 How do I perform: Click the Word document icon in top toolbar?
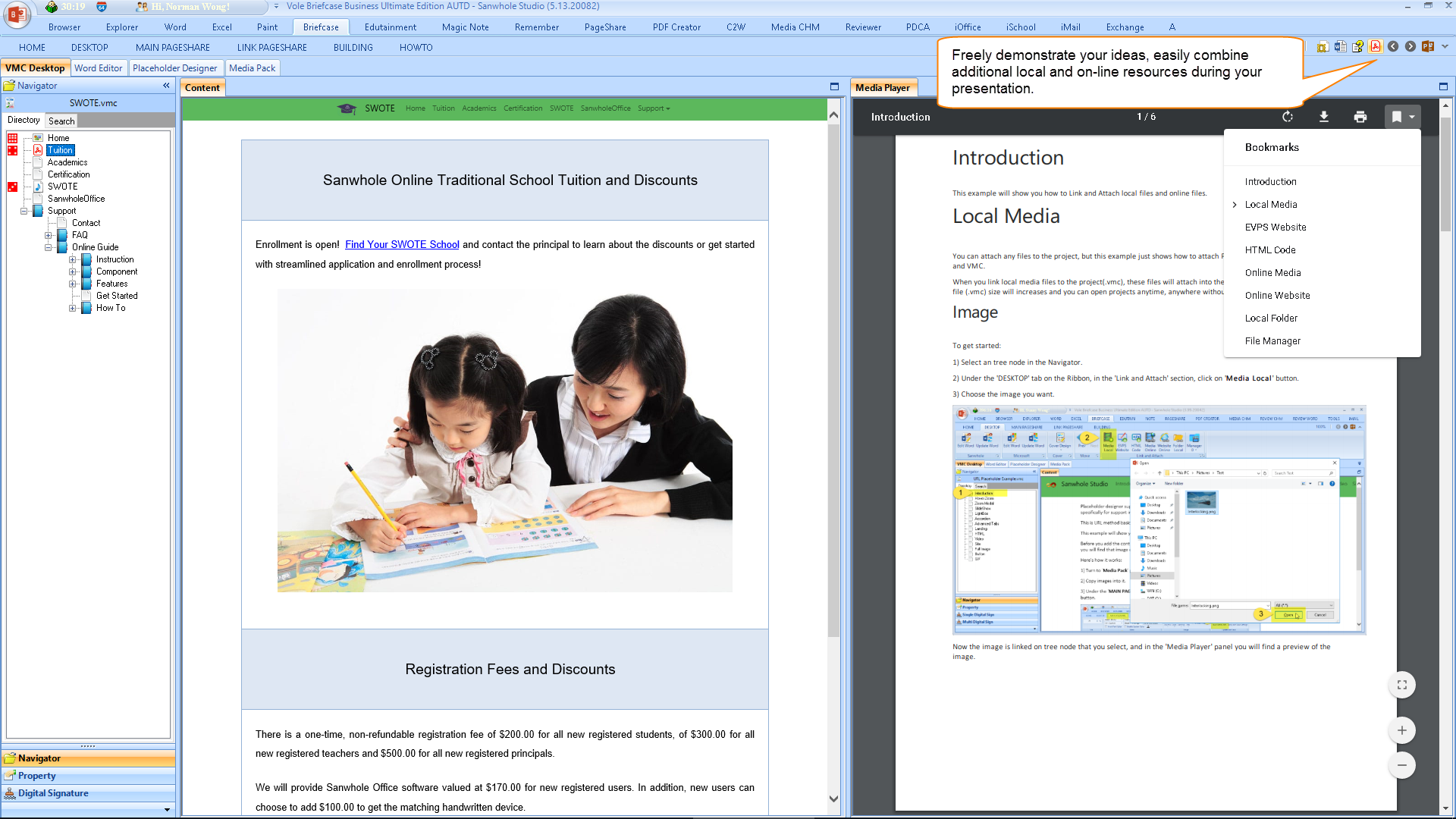pyautogui.click(x=1340, y=46)
